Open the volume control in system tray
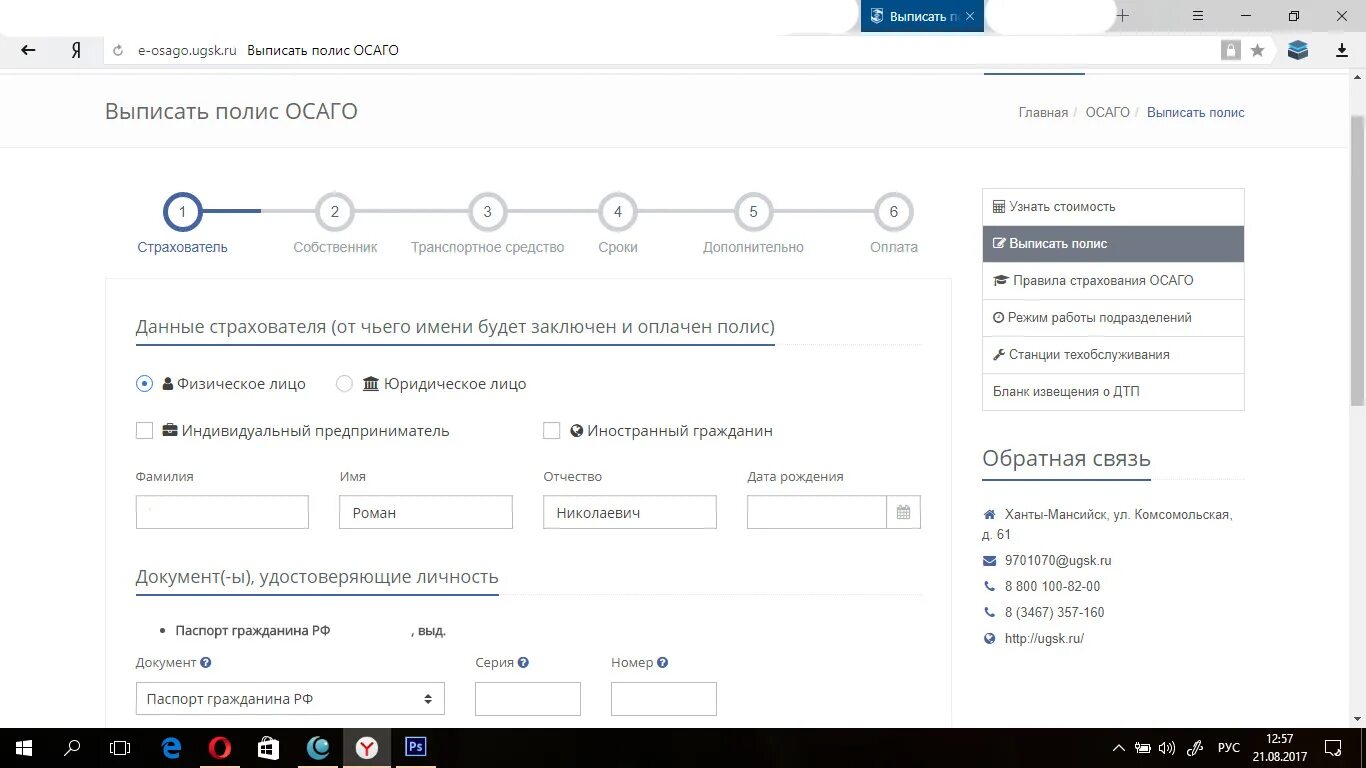 click(1166, 748)
